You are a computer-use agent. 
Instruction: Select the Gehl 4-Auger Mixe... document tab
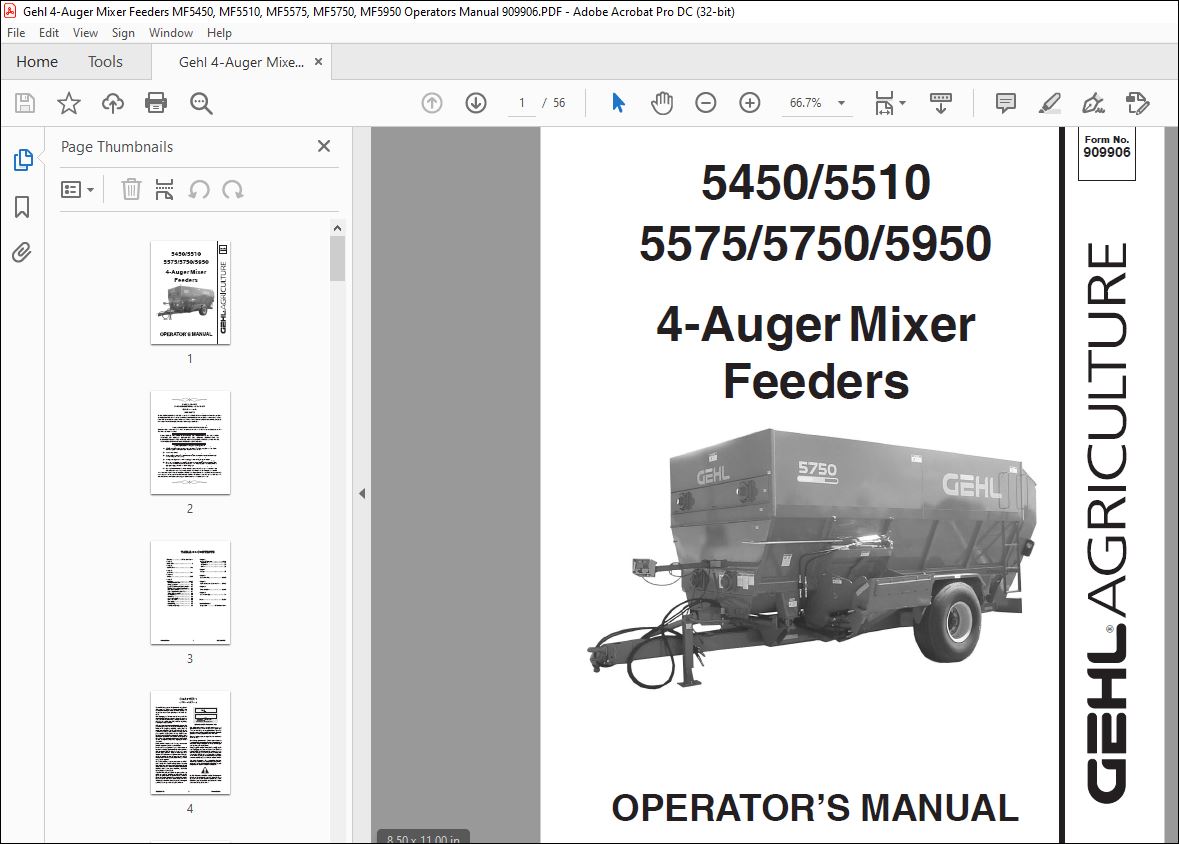click(x=241, y=62)
